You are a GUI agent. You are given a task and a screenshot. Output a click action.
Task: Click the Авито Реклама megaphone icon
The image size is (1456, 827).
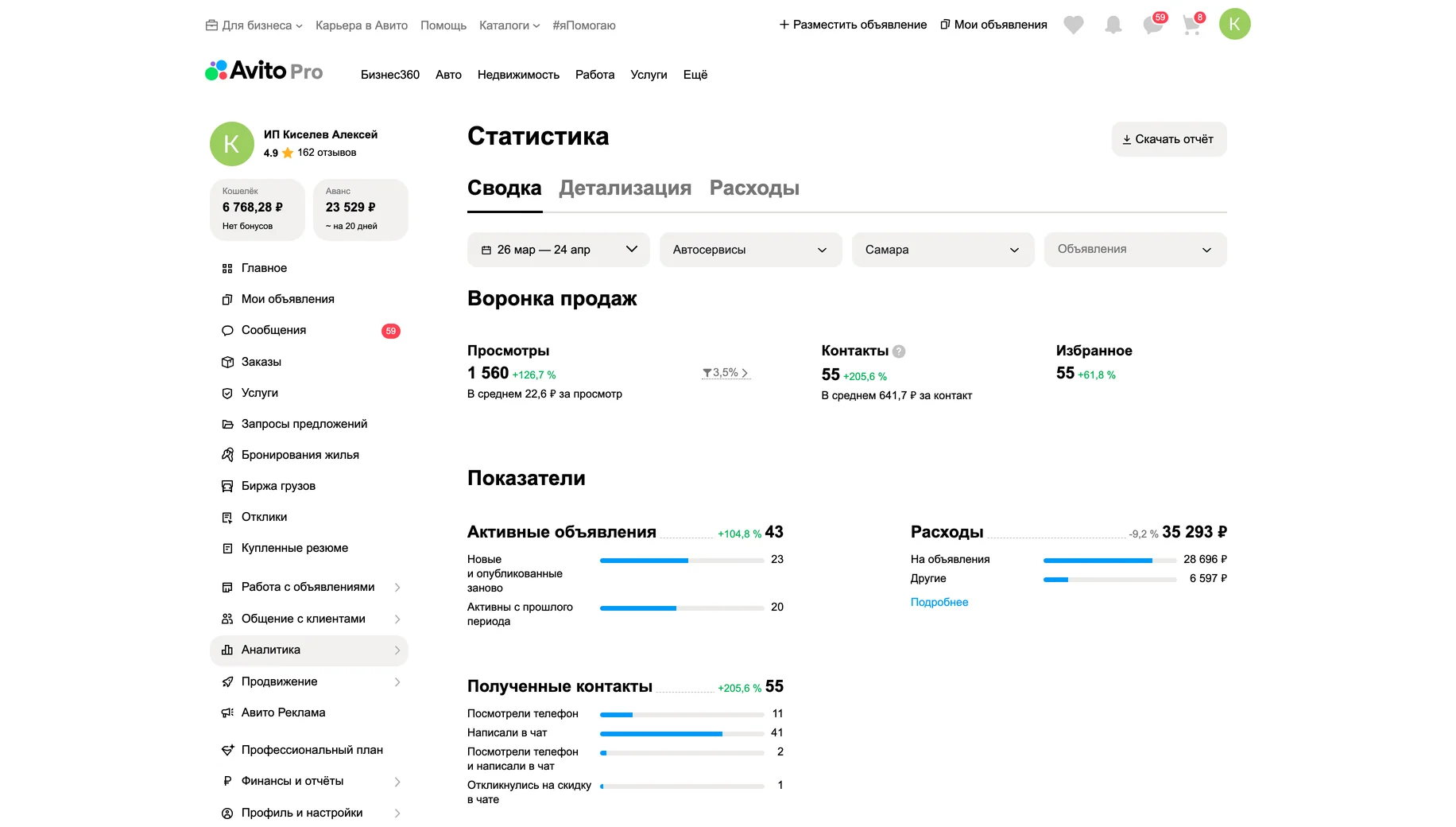[x=227, y=712]
